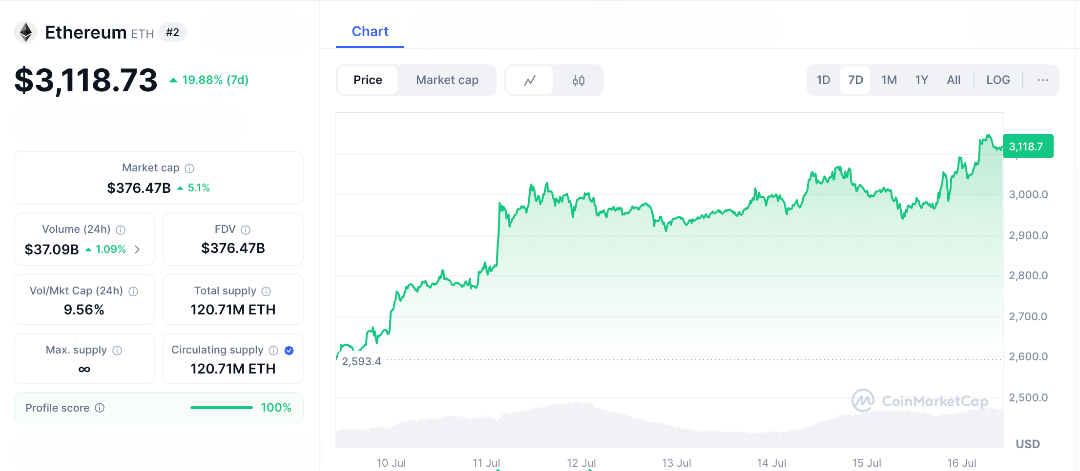Open the chart more options ellipsis

1043,81
